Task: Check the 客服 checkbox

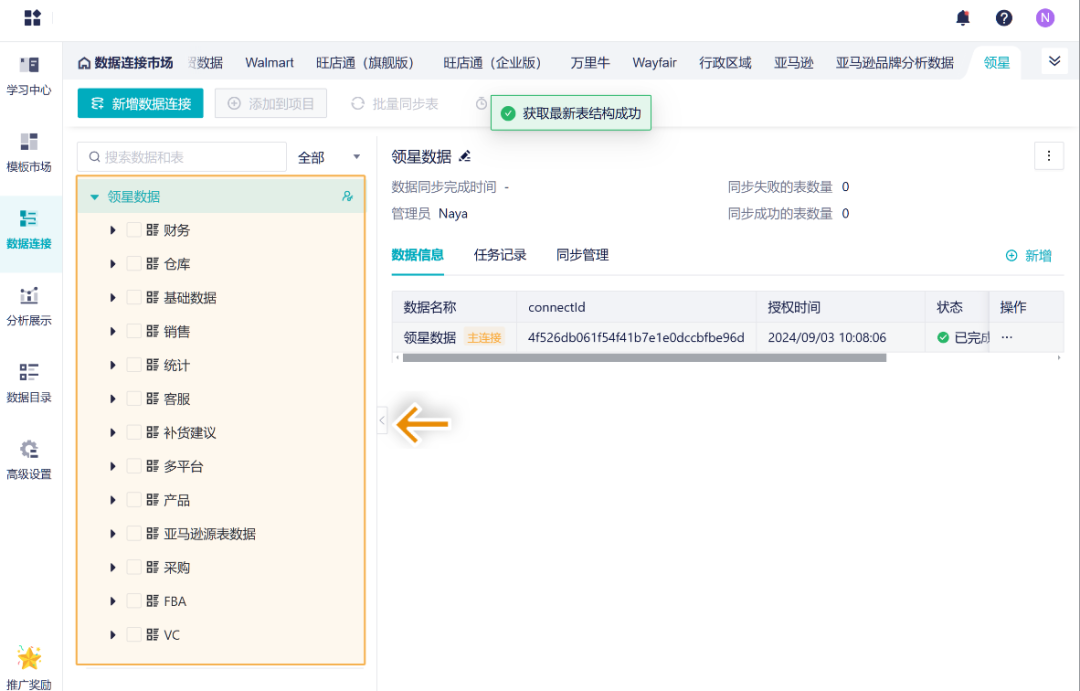Action: (x=134, y=399)
